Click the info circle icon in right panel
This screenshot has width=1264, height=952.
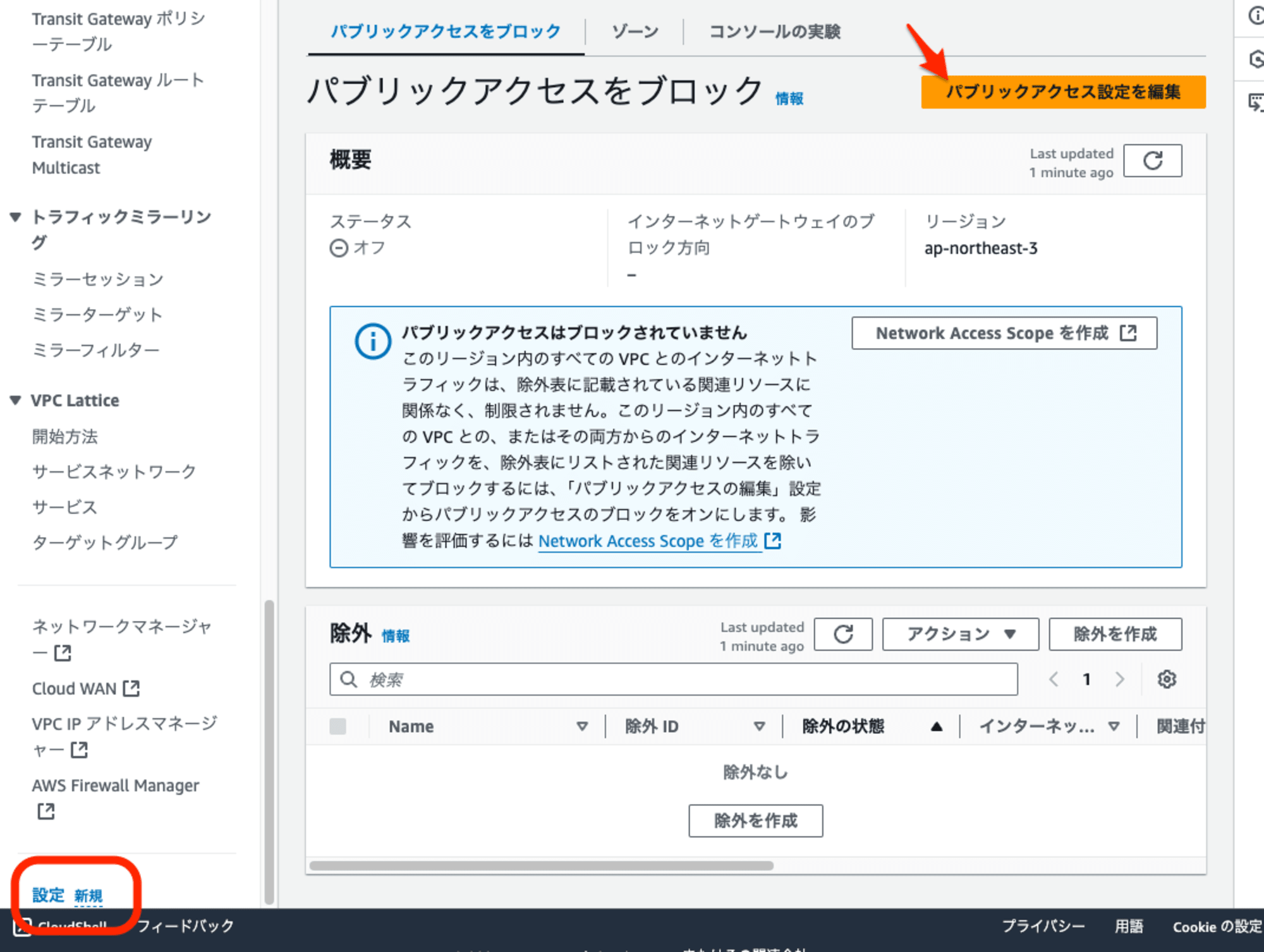[x=1256, y=15]
